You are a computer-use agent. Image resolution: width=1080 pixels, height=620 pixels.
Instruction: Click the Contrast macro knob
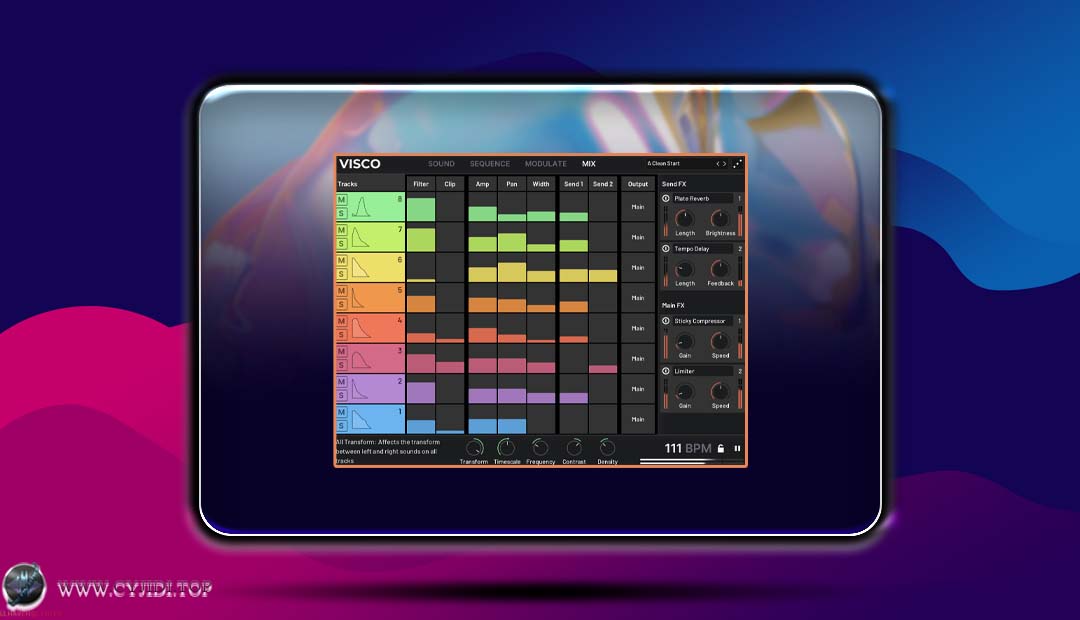pos(574,448)
